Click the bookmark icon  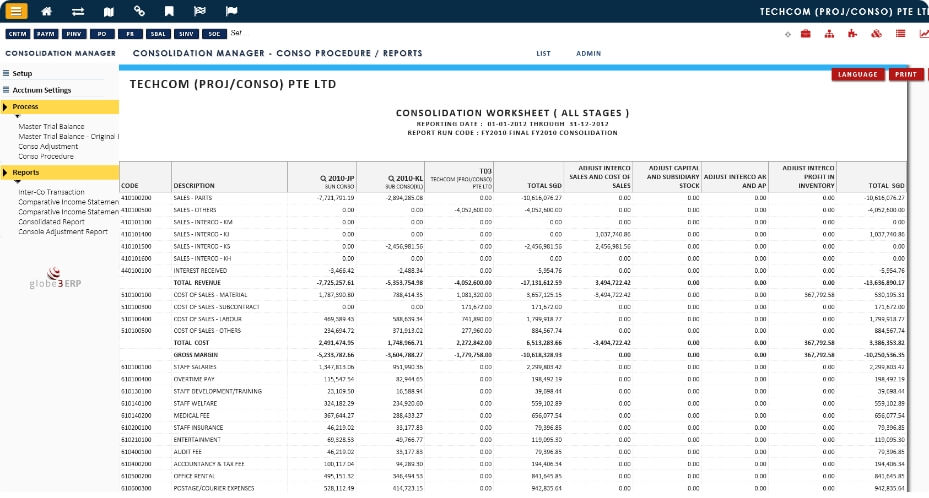(x=169, y=11)
